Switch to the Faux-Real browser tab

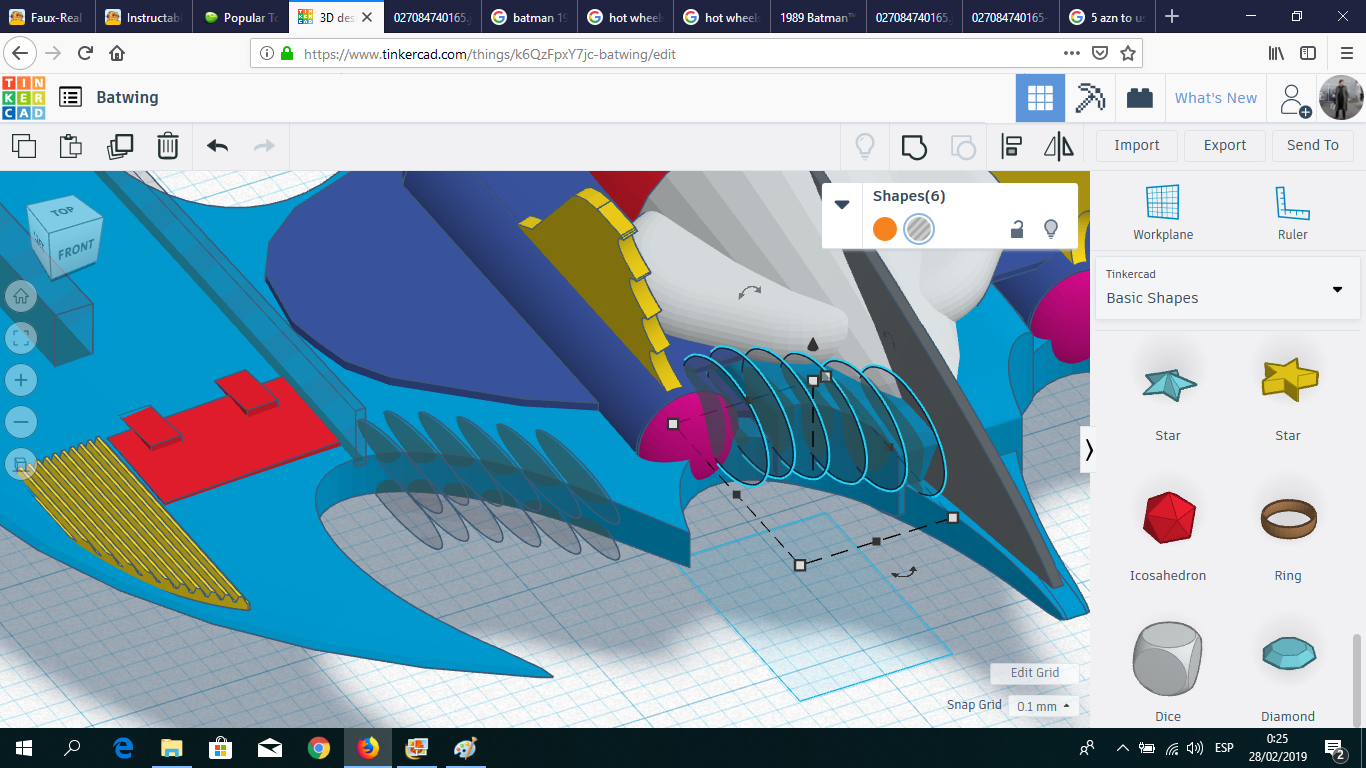[x=49, y=17]
